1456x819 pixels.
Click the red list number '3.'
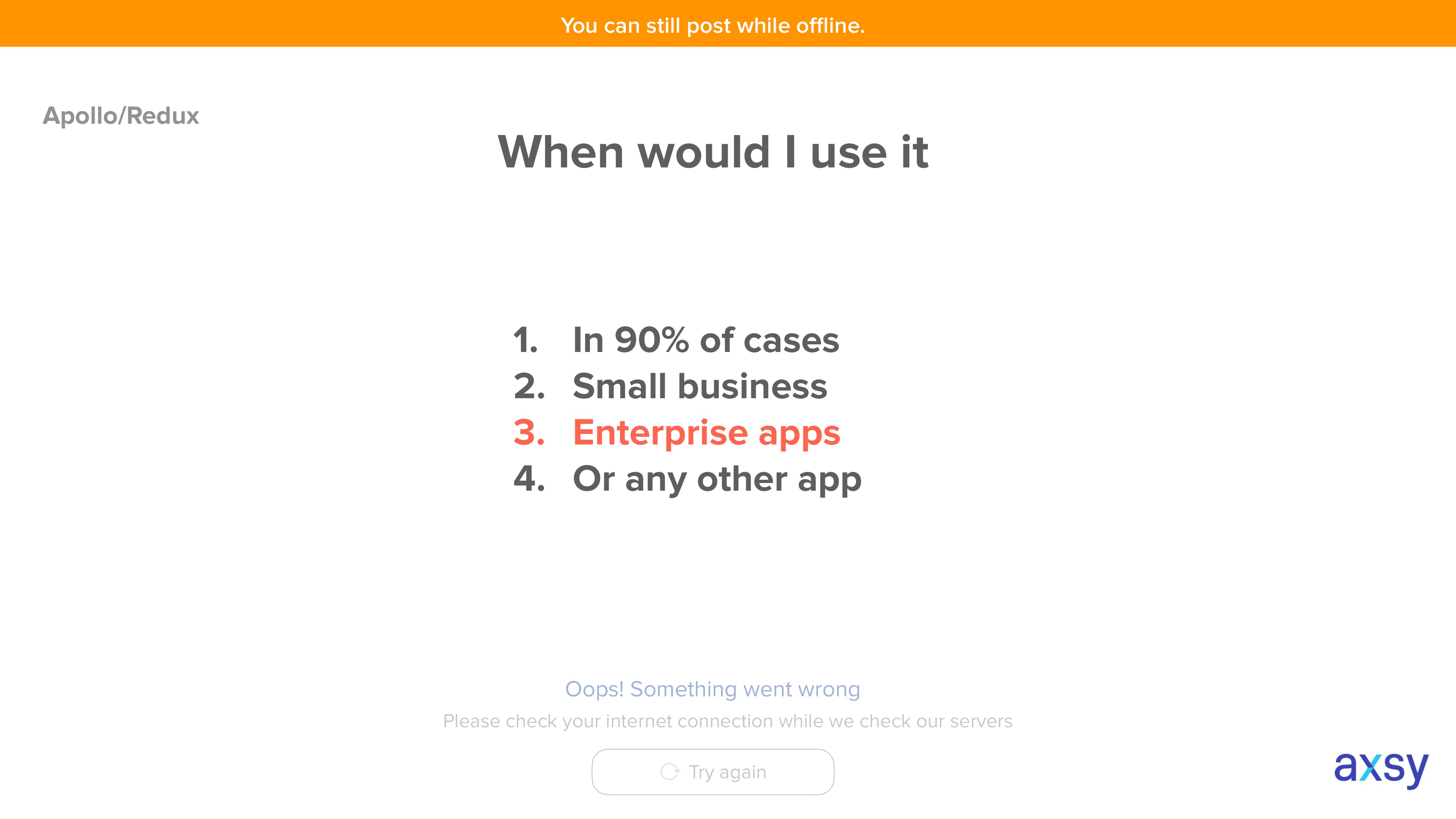529,433
